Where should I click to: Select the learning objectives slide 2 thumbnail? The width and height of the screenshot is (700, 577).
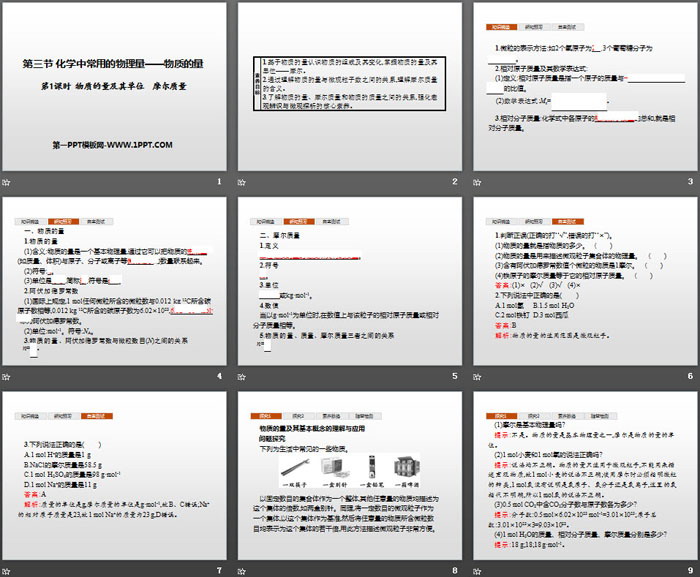coord(349,88)
